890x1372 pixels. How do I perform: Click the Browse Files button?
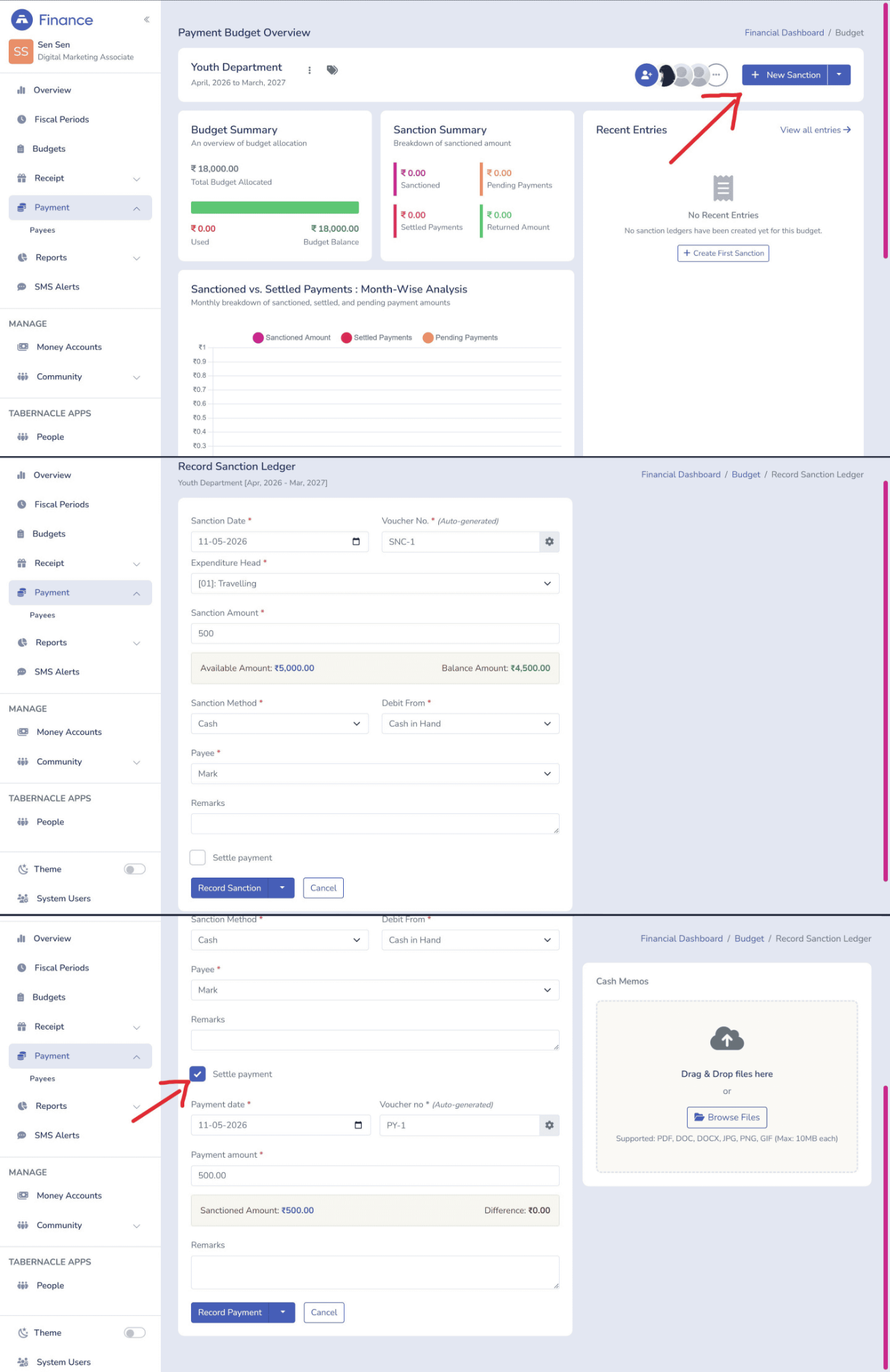[727, 1117]
